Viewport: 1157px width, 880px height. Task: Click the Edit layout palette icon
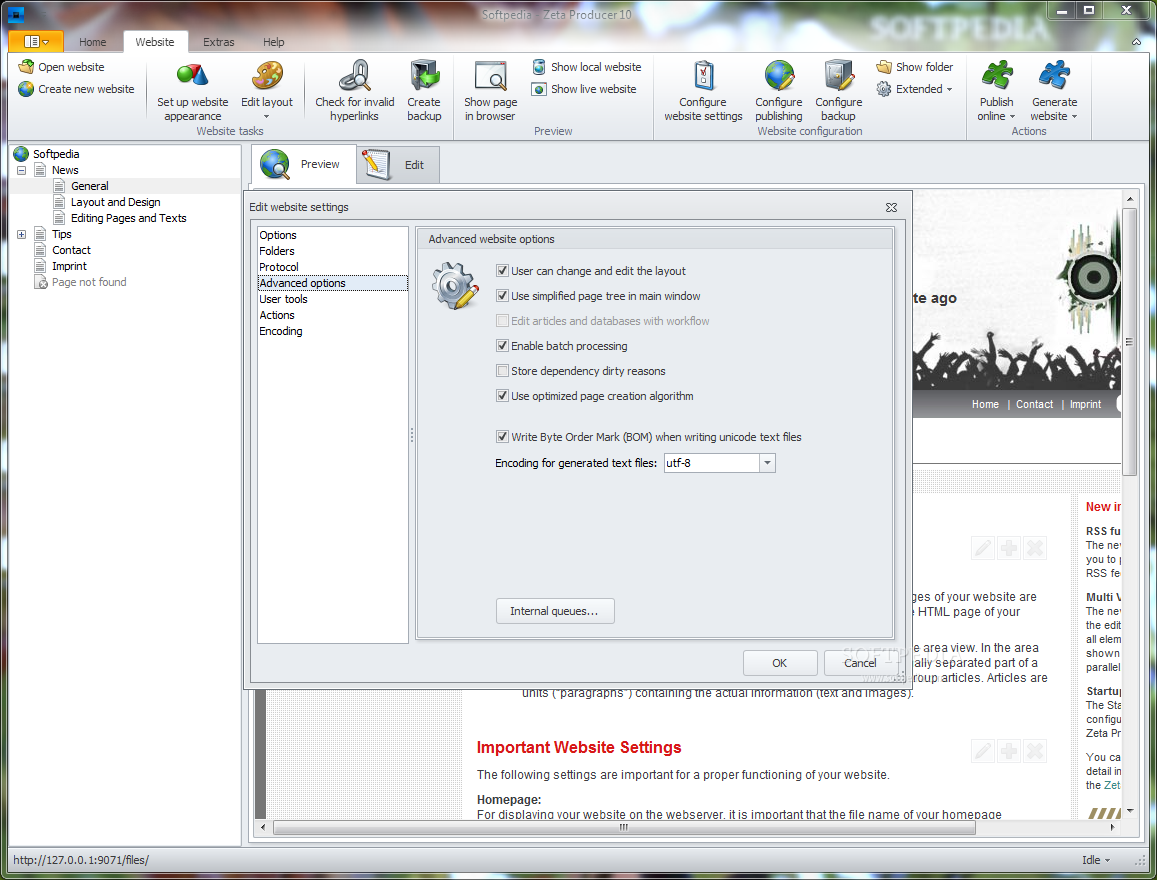[267, 75]
